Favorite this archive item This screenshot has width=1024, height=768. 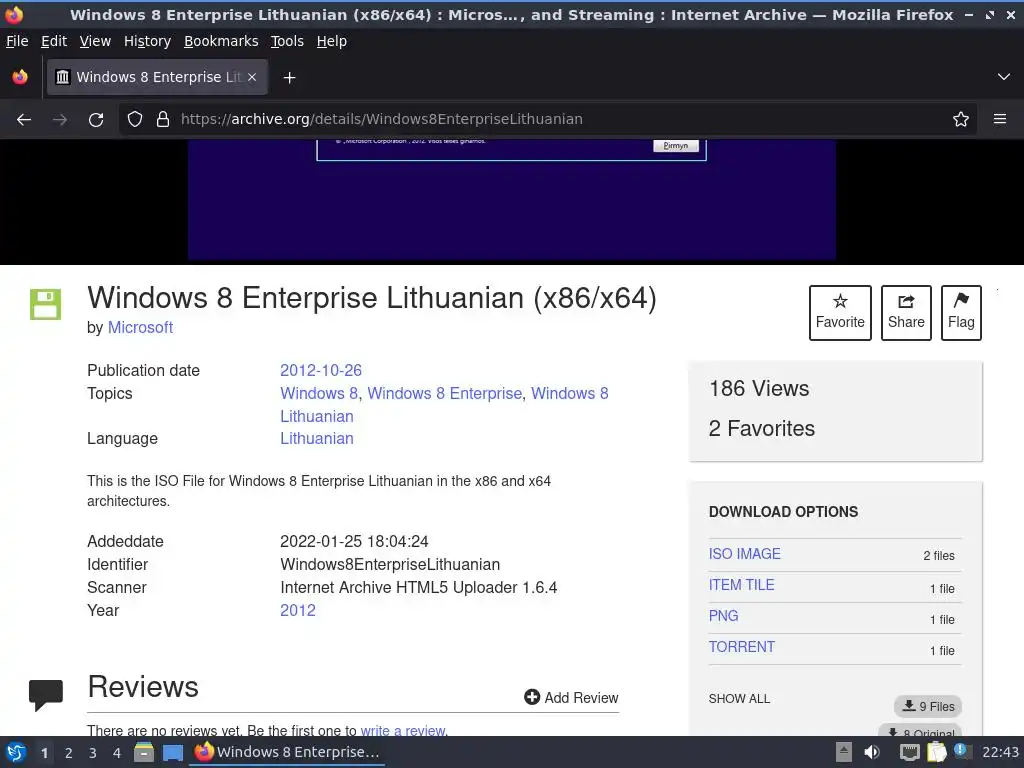pyautogui.click(x=840, y=313)
